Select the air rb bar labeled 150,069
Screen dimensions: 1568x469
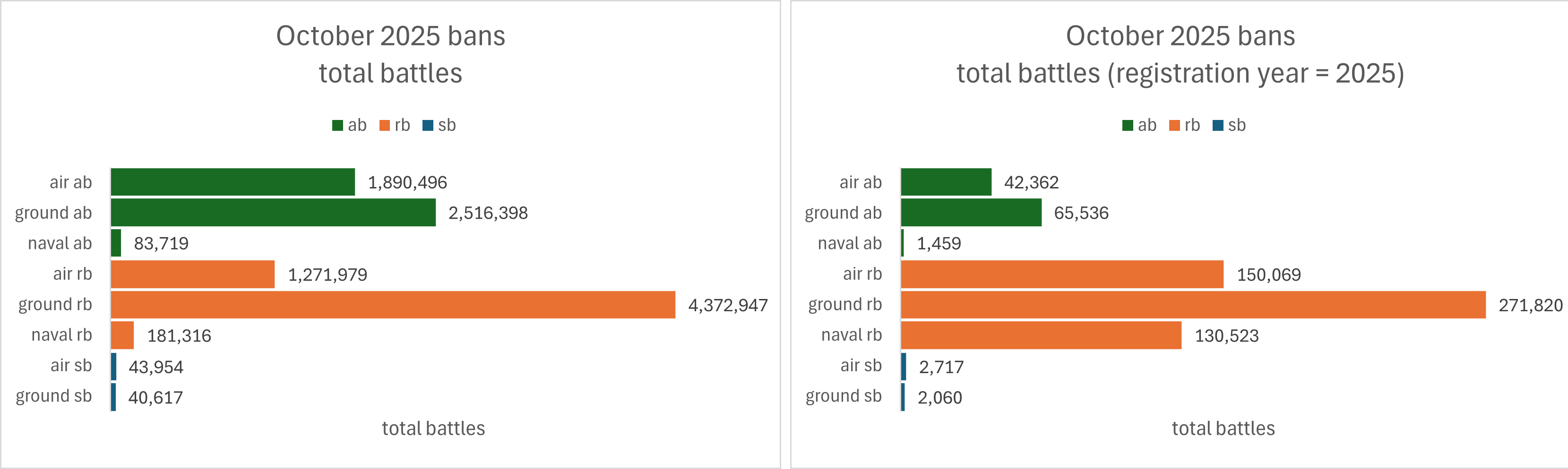point(1061,274)
